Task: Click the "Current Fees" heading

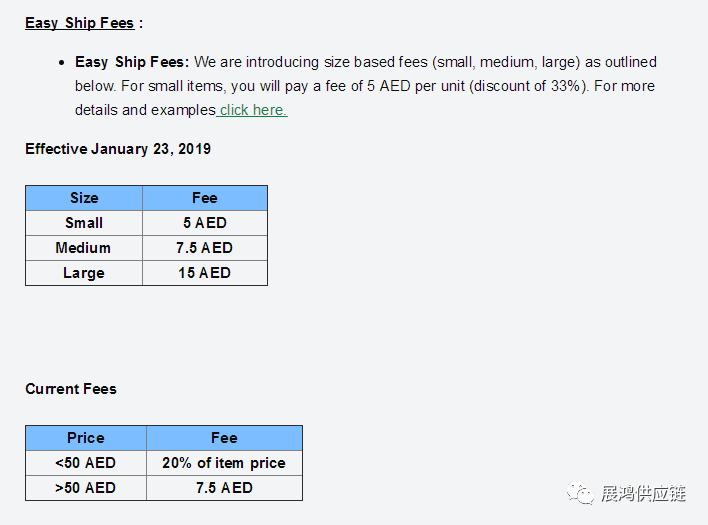Action: (71, 389)
